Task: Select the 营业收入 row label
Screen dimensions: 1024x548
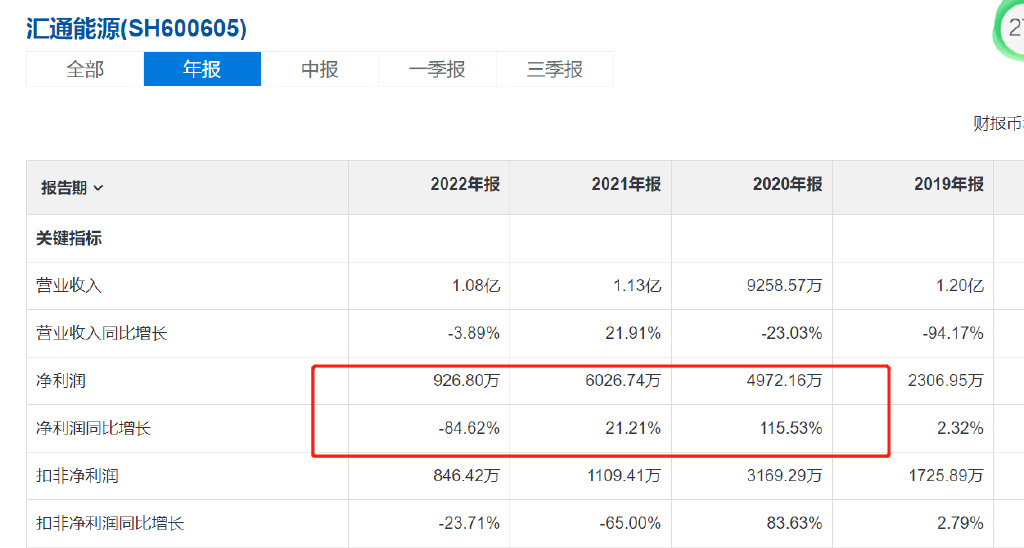Action: coord(69,285)
